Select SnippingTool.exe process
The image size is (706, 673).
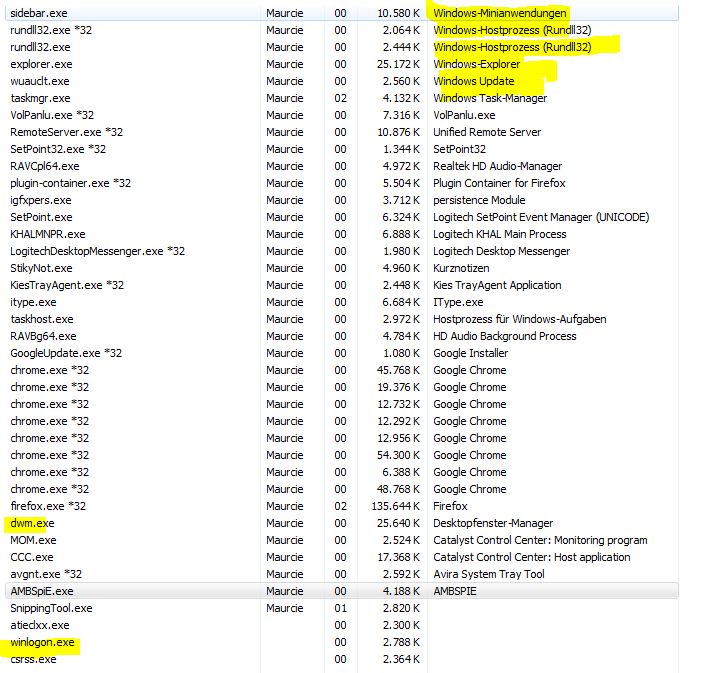coord(51,609)
